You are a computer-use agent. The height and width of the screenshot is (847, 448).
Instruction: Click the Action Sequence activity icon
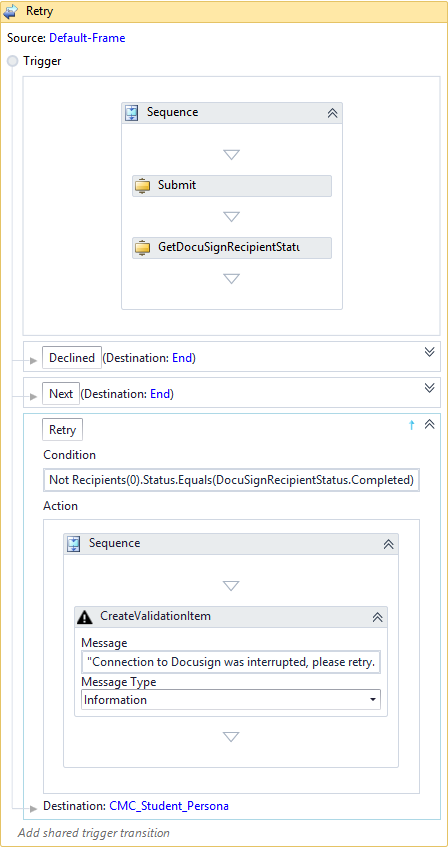(x=73, y=543)
